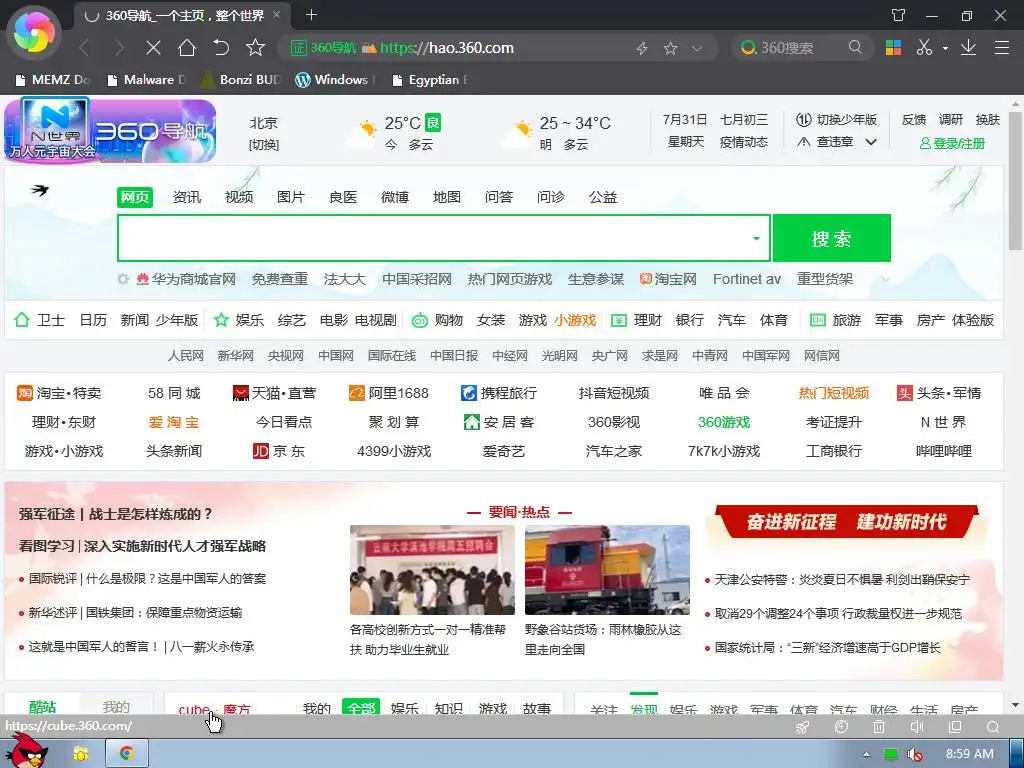The width and height of the screenshot is (1024, 768).
Task: Open Bonzi BUD bookmark
Action: (x=241, y=80)
